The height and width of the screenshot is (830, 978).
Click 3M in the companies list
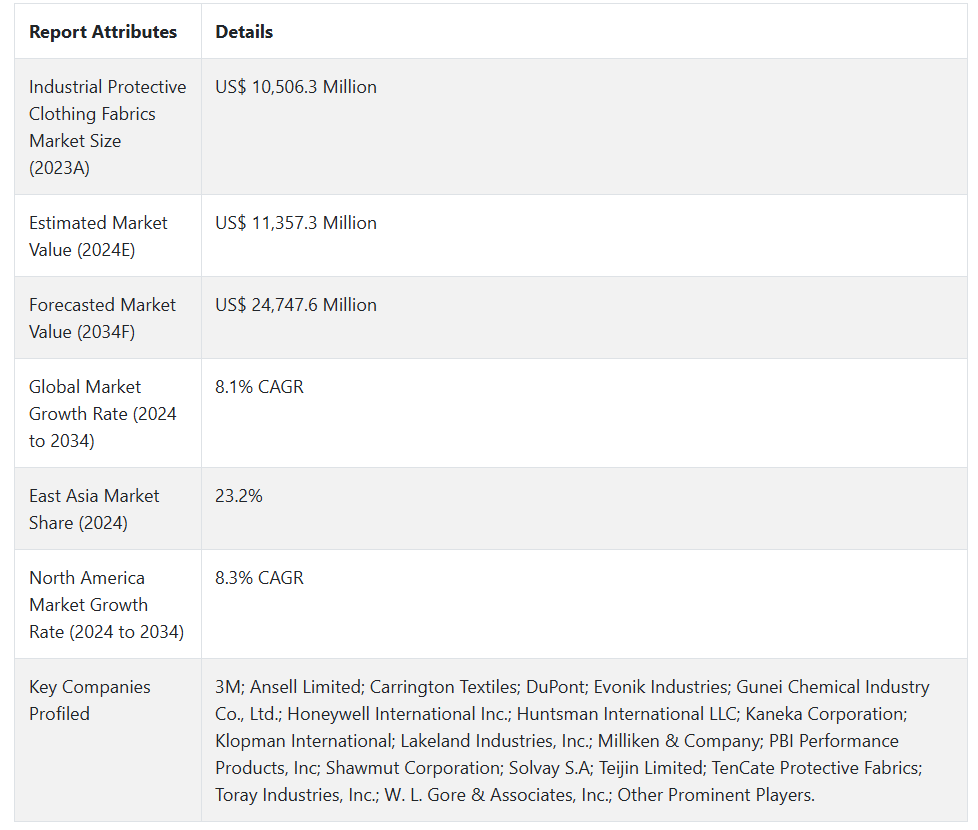[x=227, y=687]
